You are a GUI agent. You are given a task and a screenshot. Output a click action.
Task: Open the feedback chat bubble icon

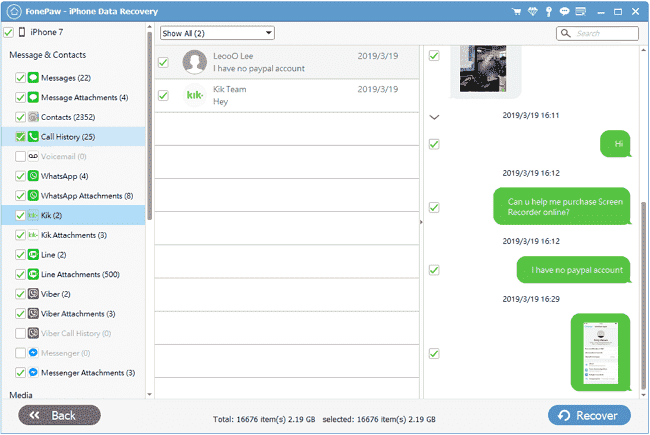564,12
